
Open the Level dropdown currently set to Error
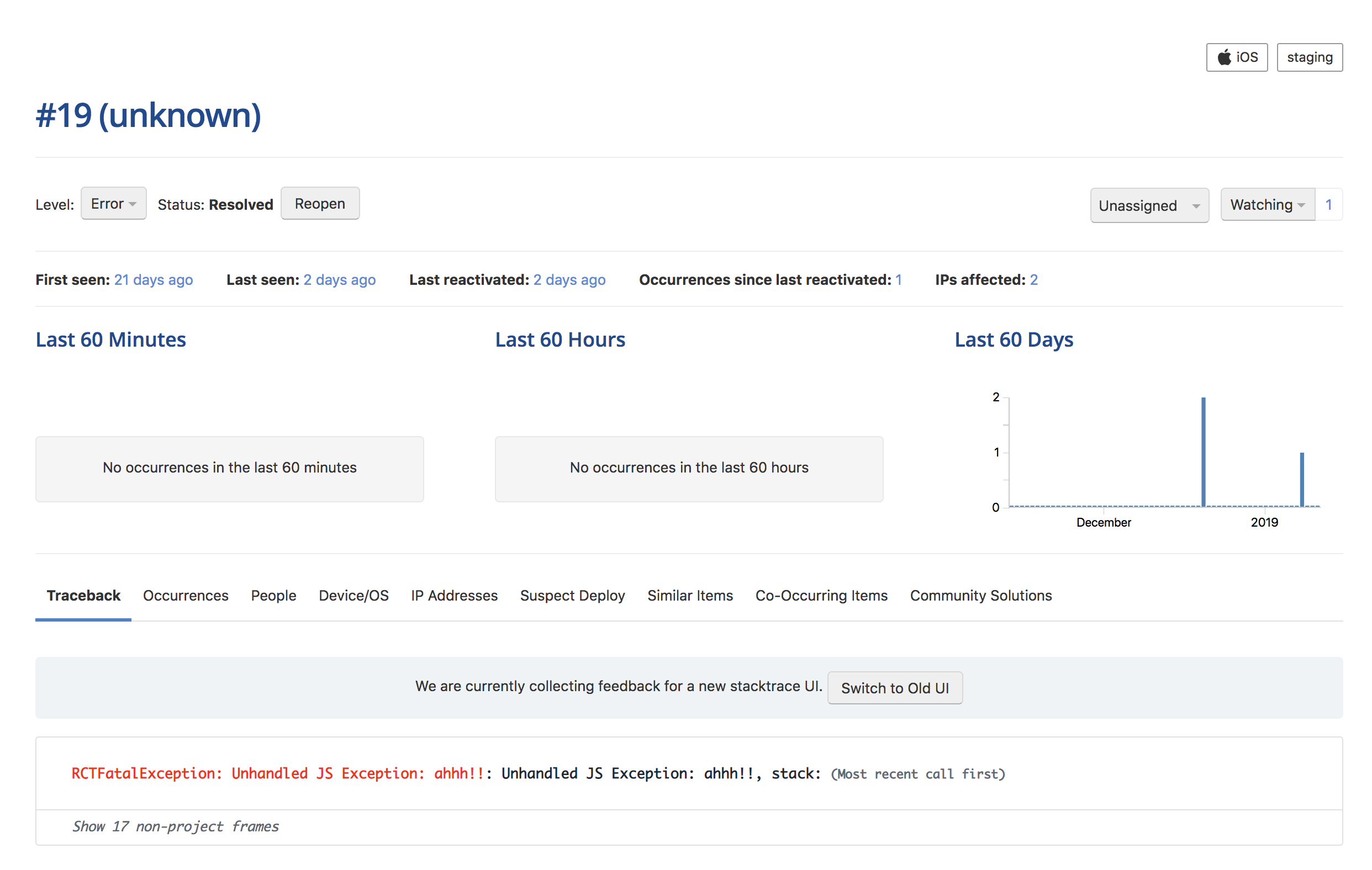coord(113,203)
